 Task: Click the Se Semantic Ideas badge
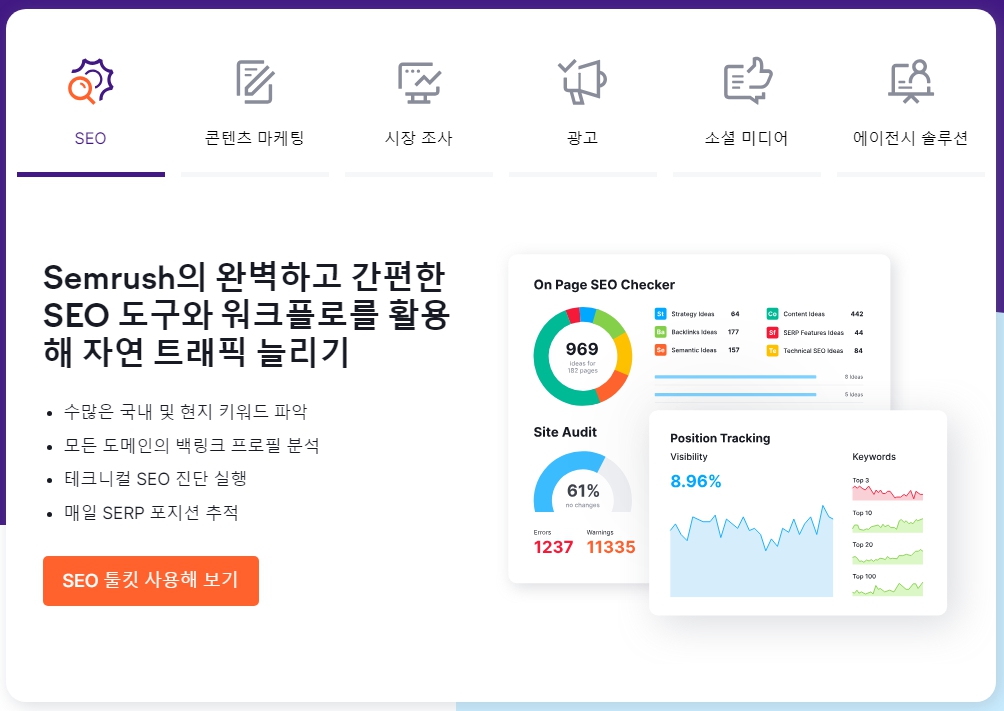tap(660, 350)
